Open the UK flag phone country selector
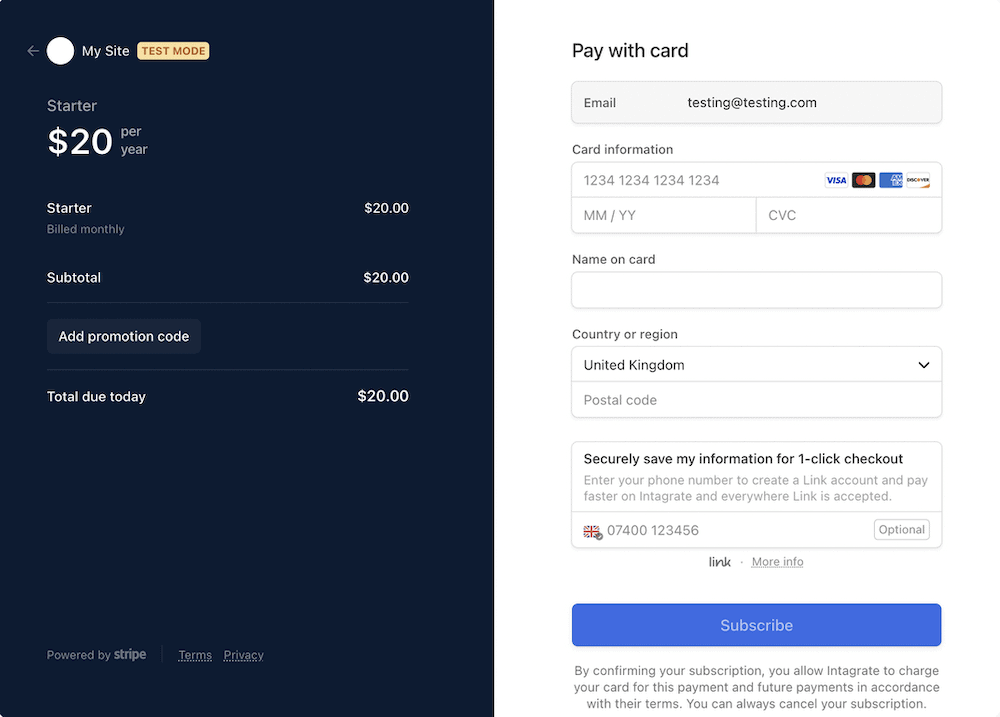The height and width of the screenshot is (717, 1000). click(592, 531)
